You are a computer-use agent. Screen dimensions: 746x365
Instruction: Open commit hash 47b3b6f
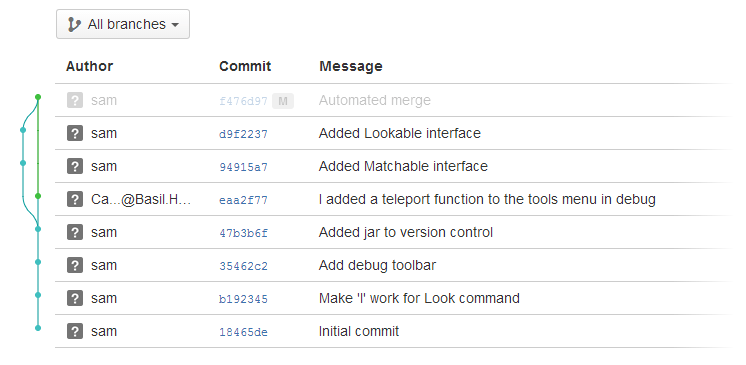243,233
